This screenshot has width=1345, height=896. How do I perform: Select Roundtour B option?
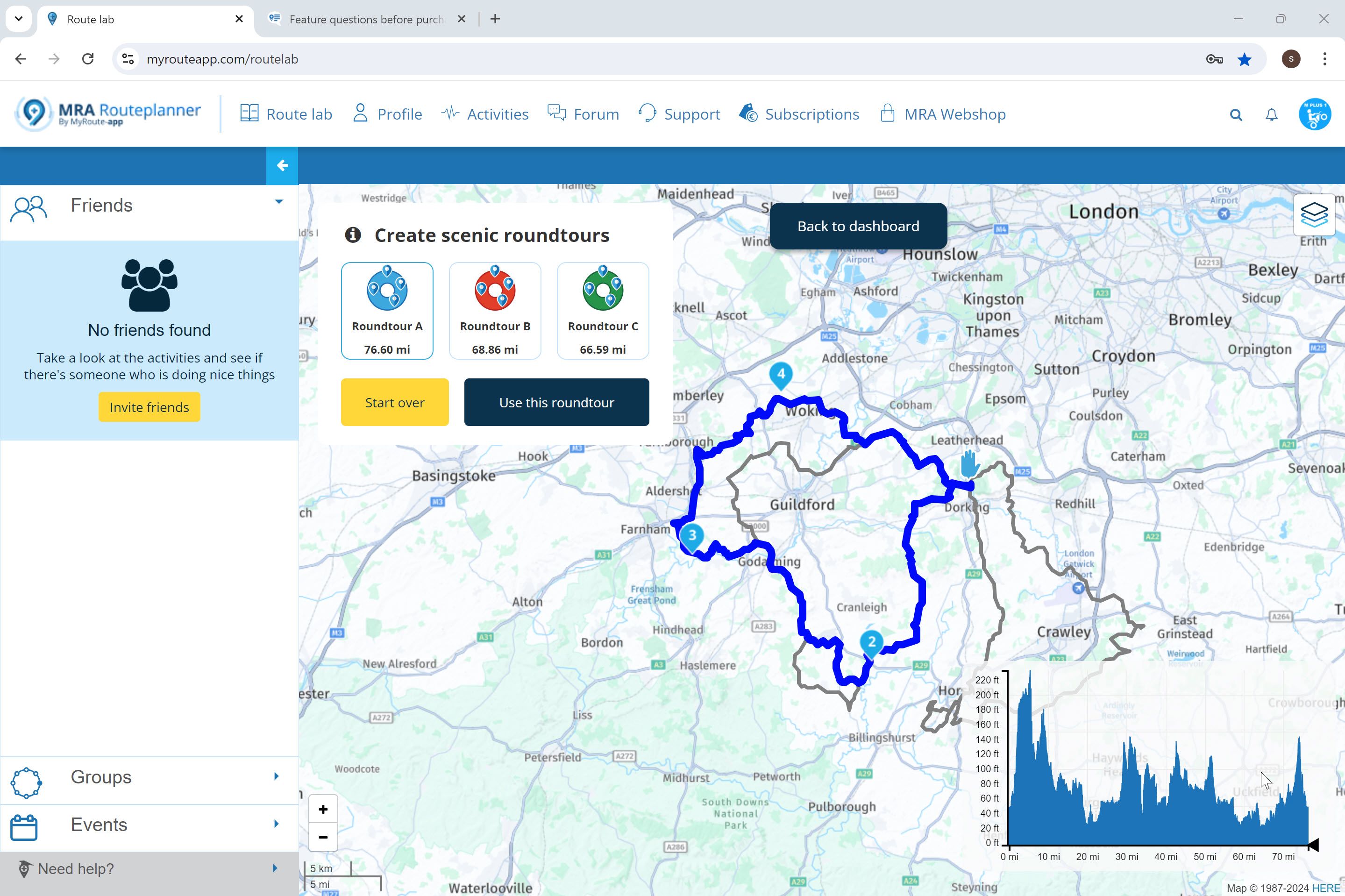tap(495, 311)
